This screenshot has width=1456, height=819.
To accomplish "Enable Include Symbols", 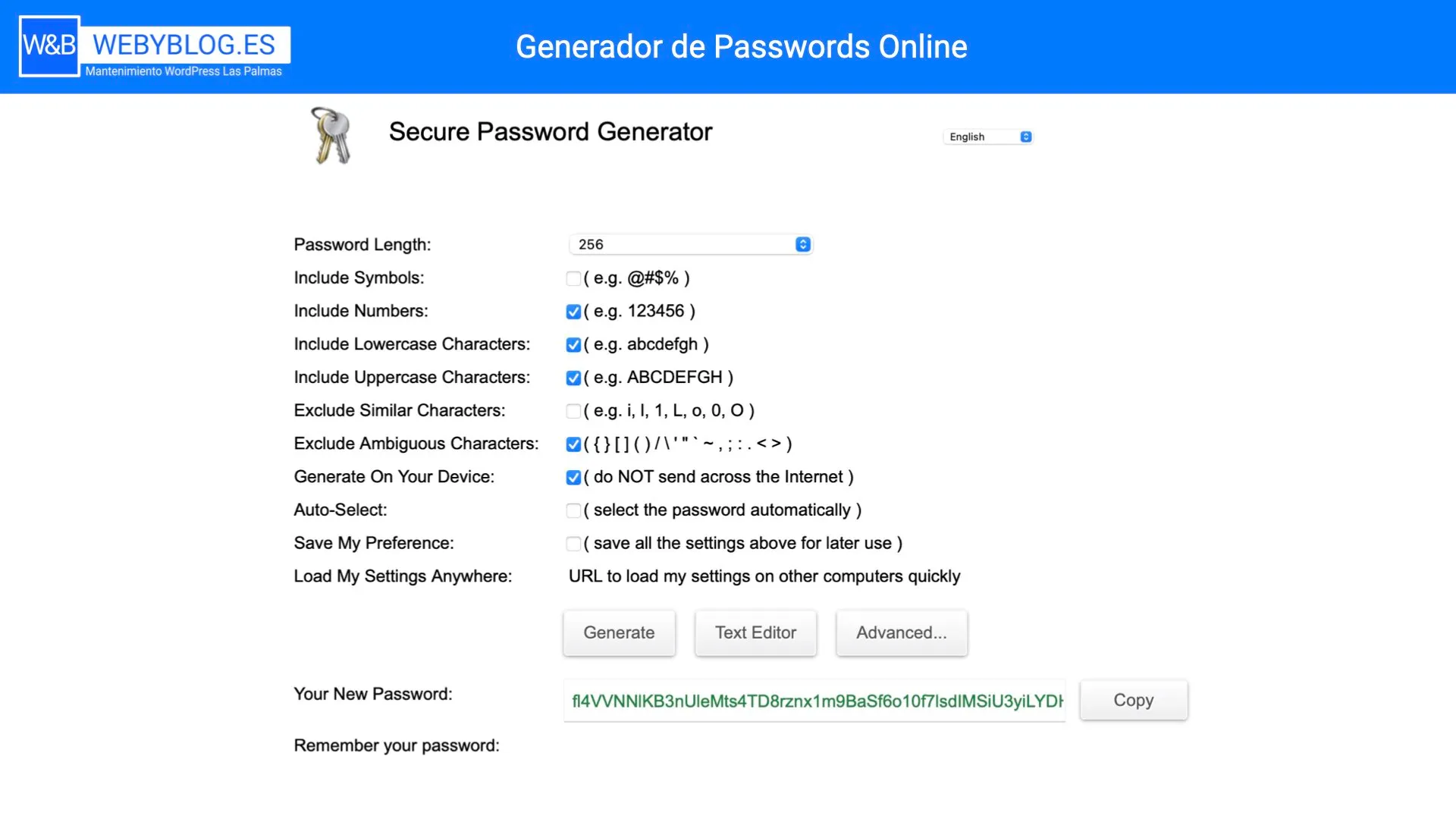I will [573, 278].
